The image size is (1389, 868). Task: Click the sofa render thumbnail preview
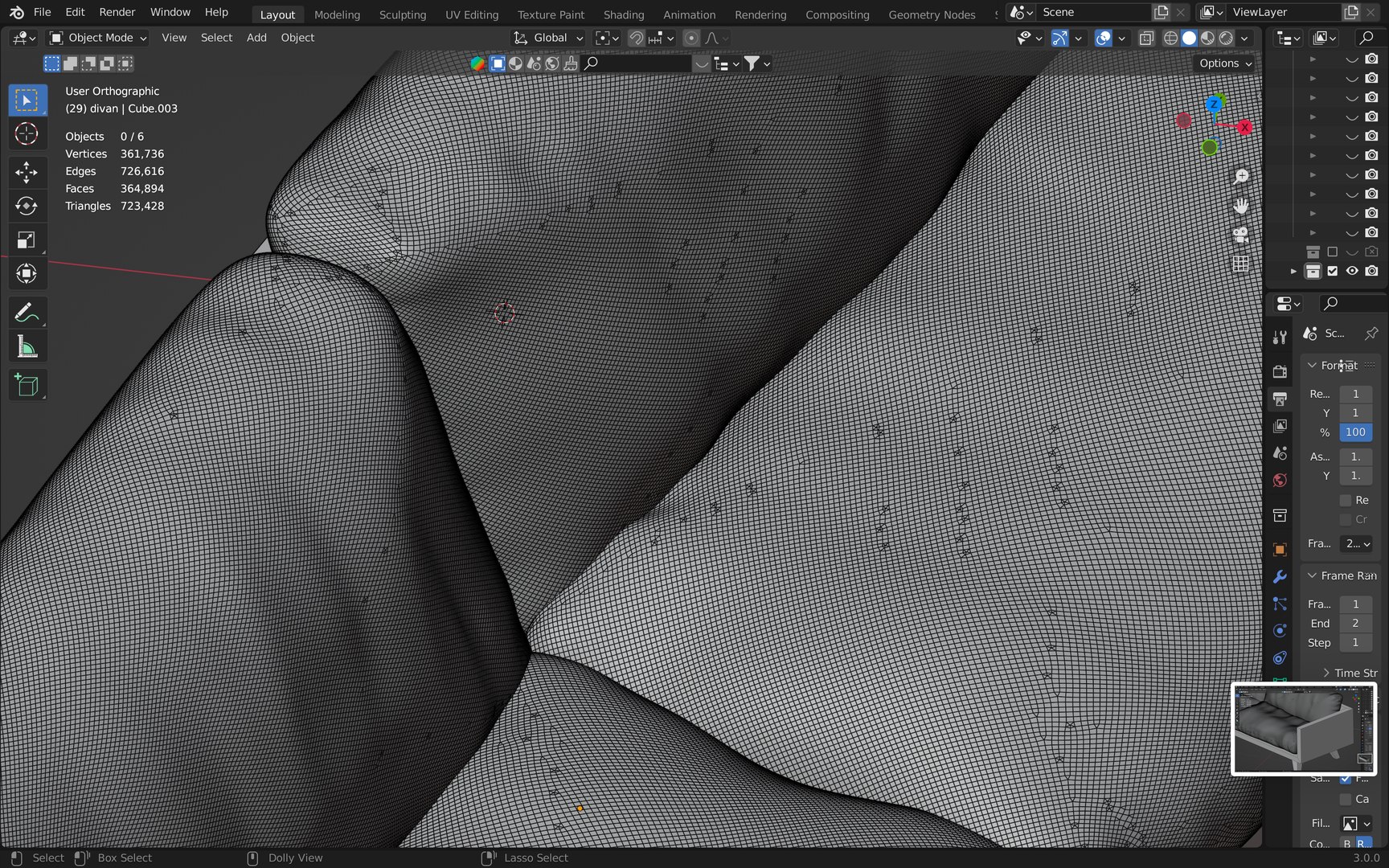click(1304, 729)
